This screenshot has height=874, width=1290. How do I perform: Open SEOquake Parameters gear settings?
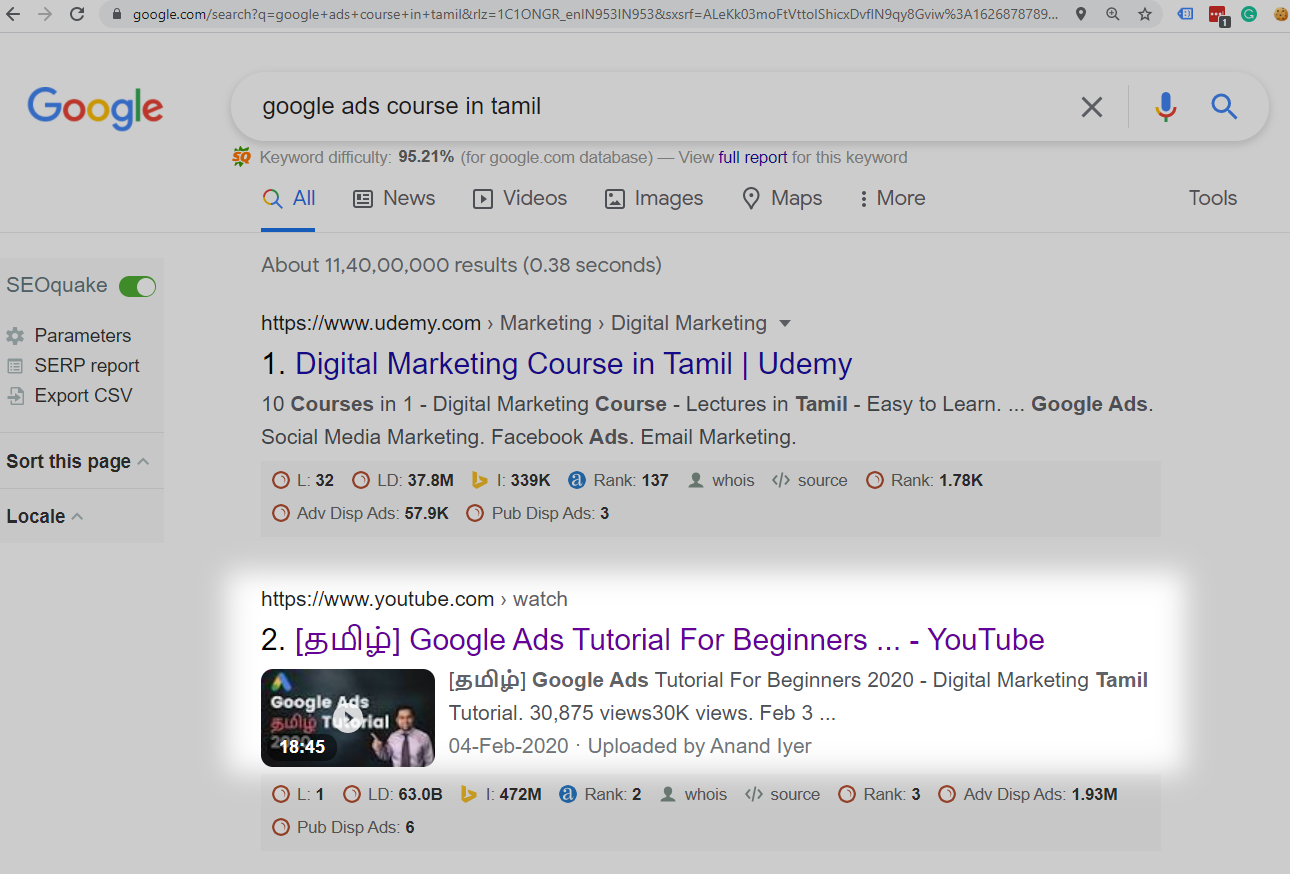15,336
